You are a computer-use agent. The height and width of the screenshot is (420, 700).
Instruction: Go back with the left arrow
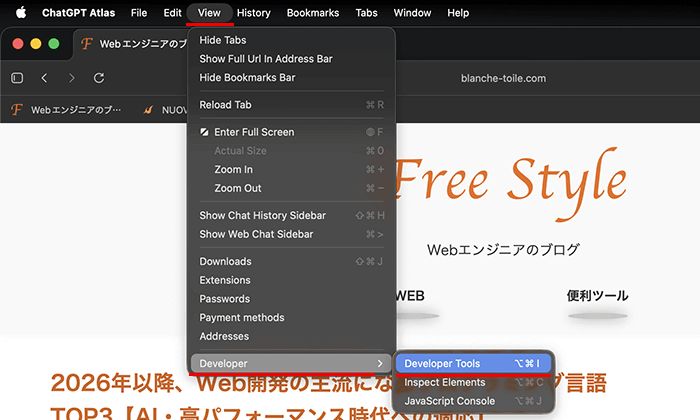coord(44,78)
